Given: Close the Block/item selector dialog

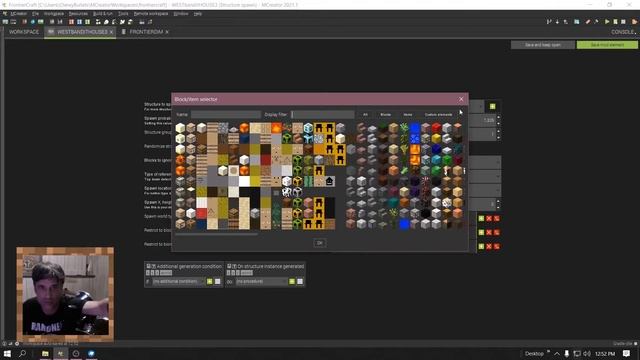Looking at the screenshot, I should tap(461, 99).
